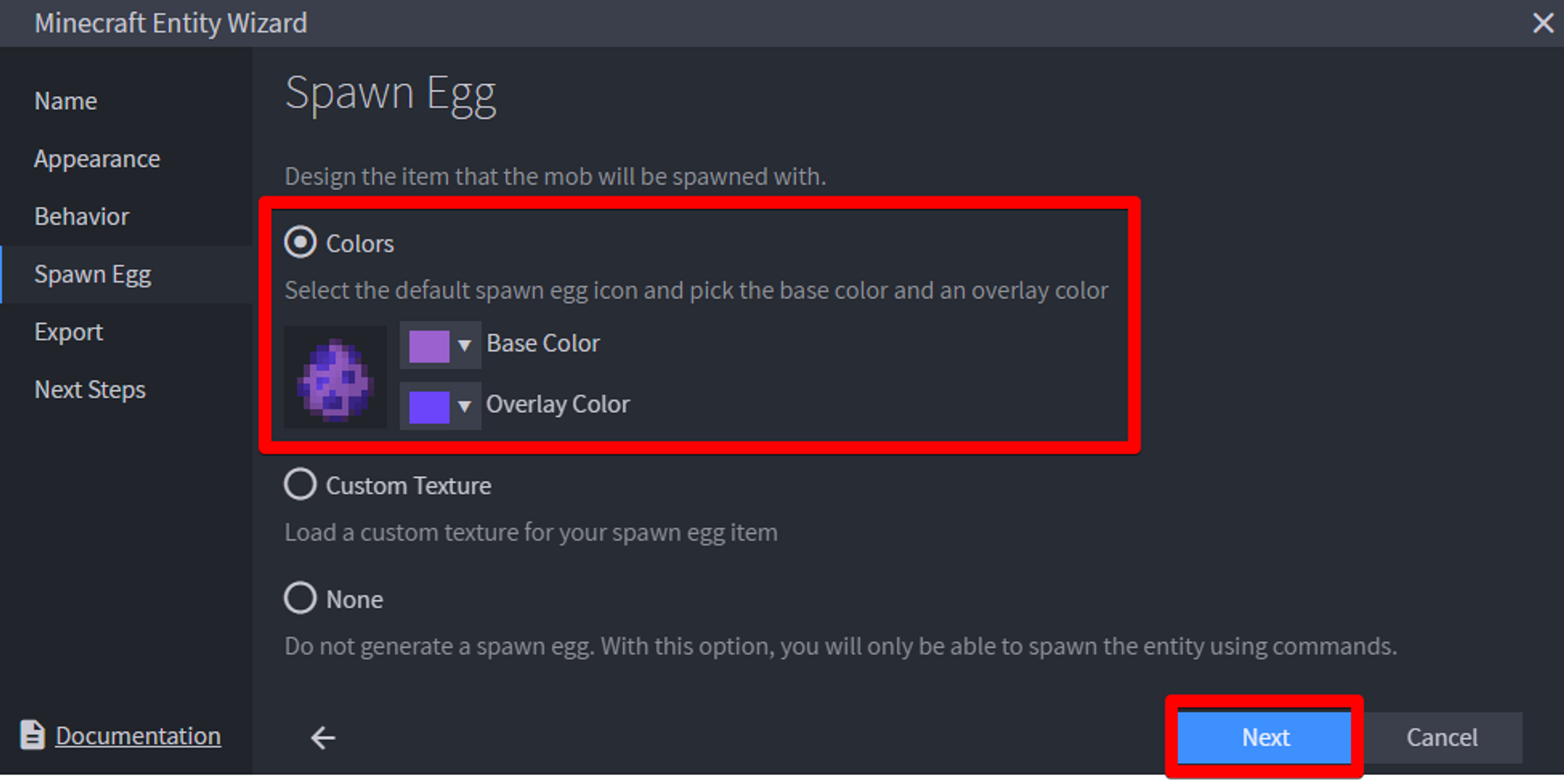1564x784 pixels.
Task: Click the purple Base Color swatch
Action: click(428, 346)
